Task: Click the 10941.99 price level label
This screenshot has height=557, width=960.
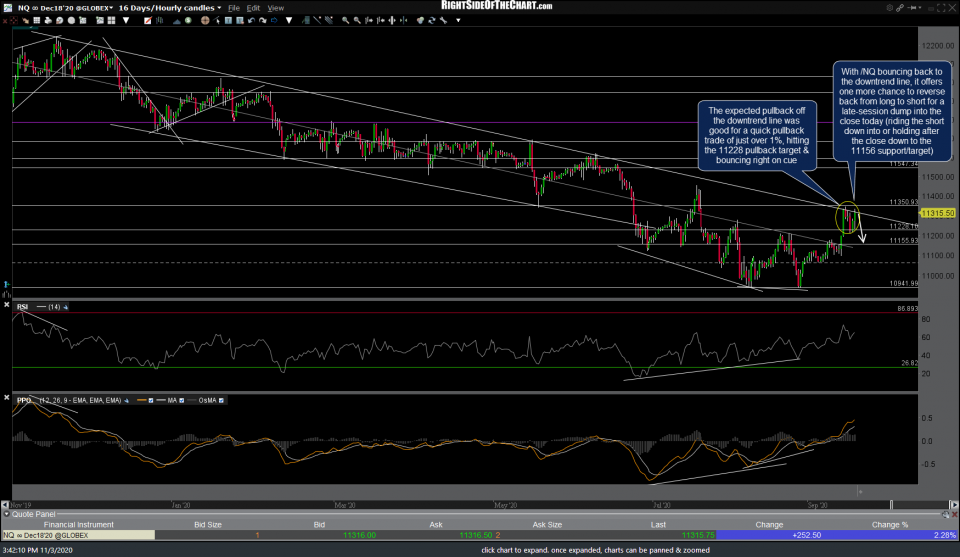Action: click(x=904, y=283)
